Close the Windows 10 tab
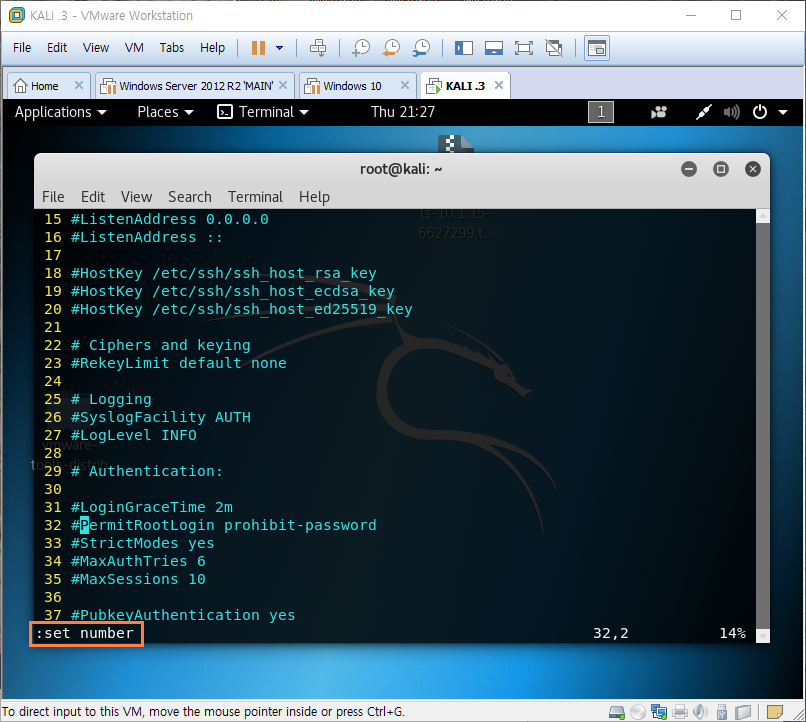This screenshot has width=806, height=722. (405, 85)
